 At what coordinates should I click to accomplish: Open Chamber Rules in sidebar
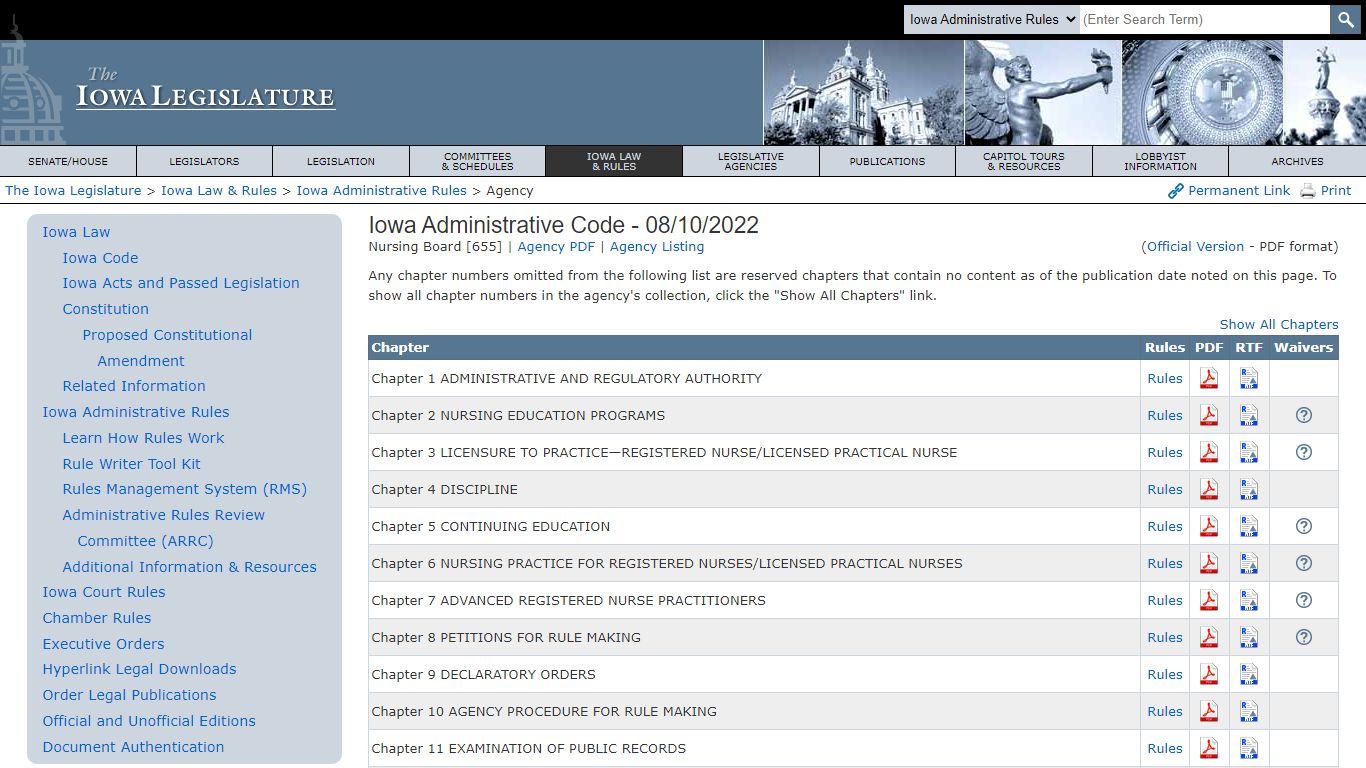tap(97, 618)
